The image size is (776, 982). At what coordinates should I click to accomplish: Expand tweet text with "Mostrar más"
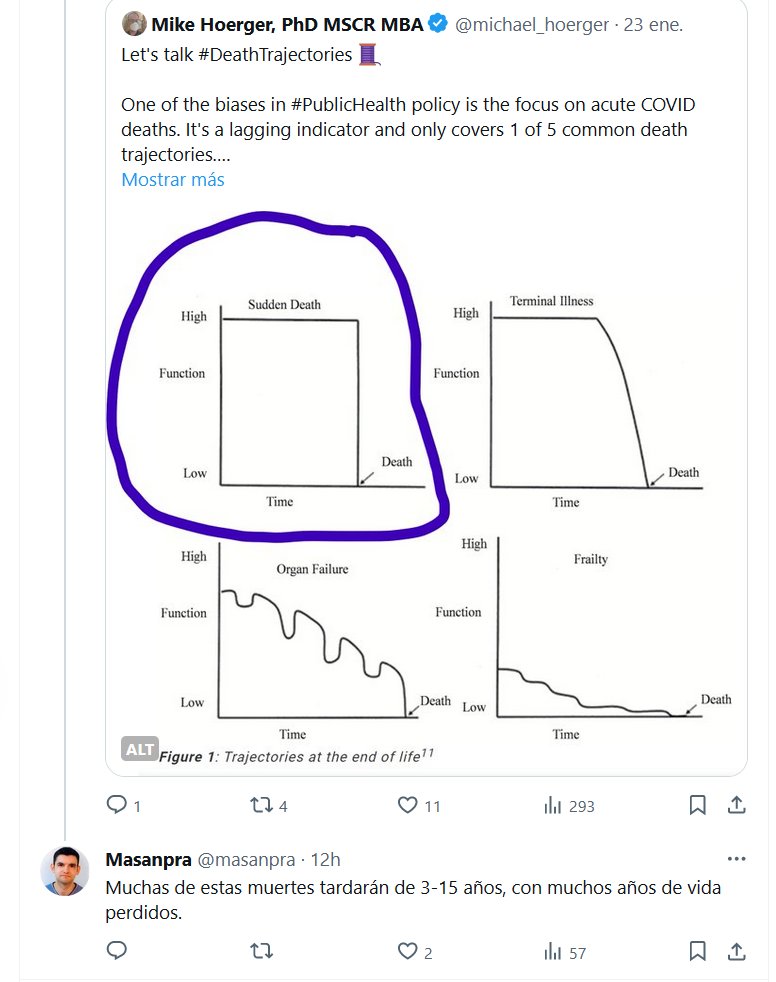click(x=173, y=180)
